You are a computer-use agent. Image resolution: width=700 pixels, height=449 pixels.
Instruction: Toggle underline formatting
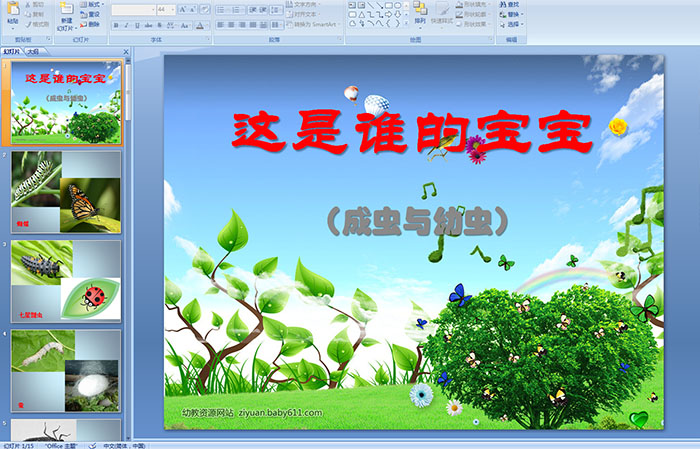click(x=137, y=25)
